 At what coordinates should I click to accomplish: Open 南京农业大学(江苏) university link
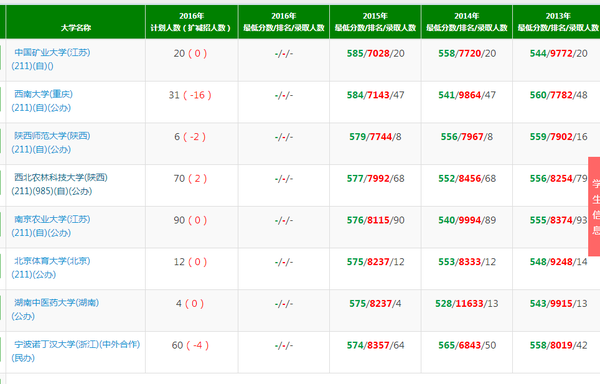coord(52,219)
